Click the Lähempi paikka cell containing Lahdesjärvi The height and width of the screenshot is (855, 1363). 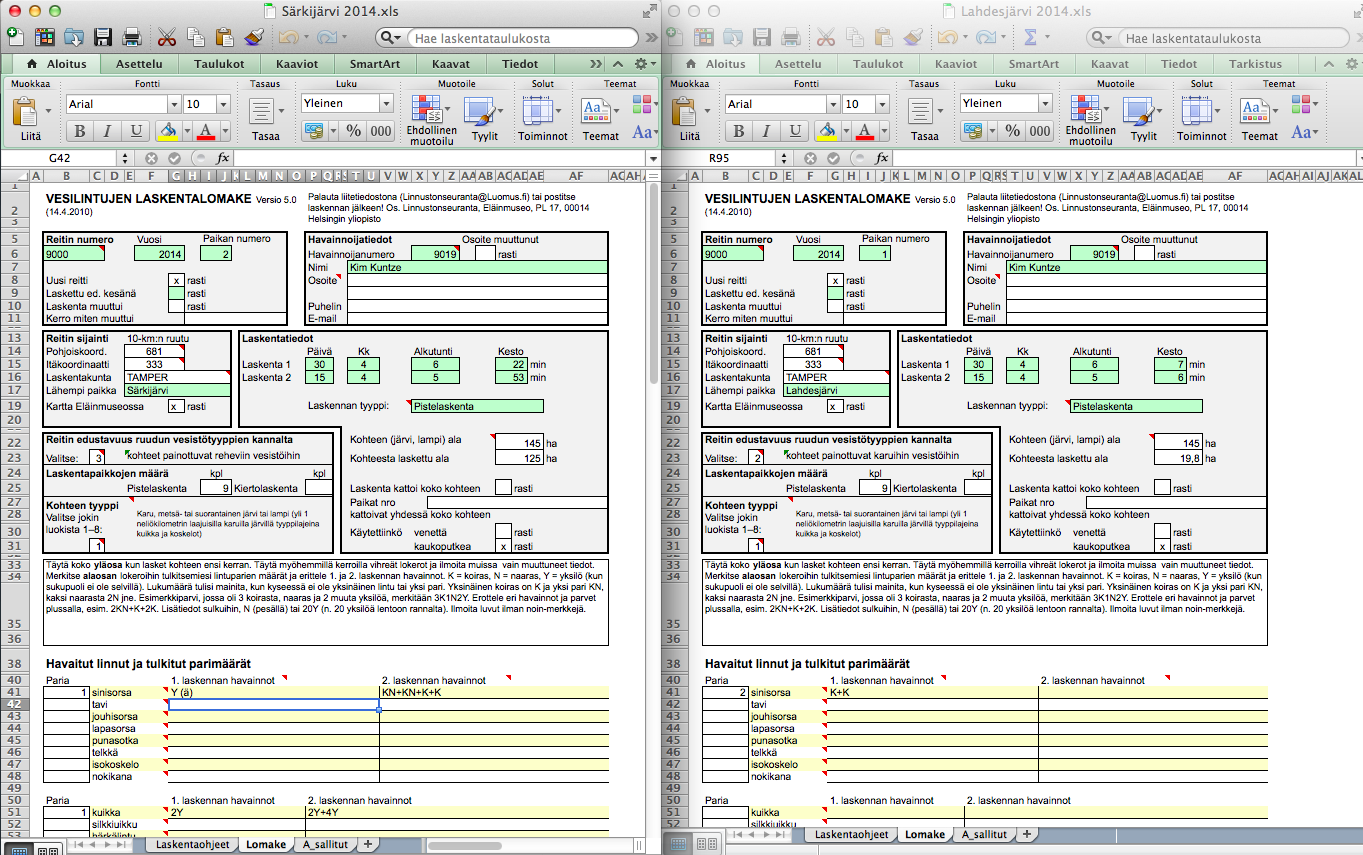[837, 391]
